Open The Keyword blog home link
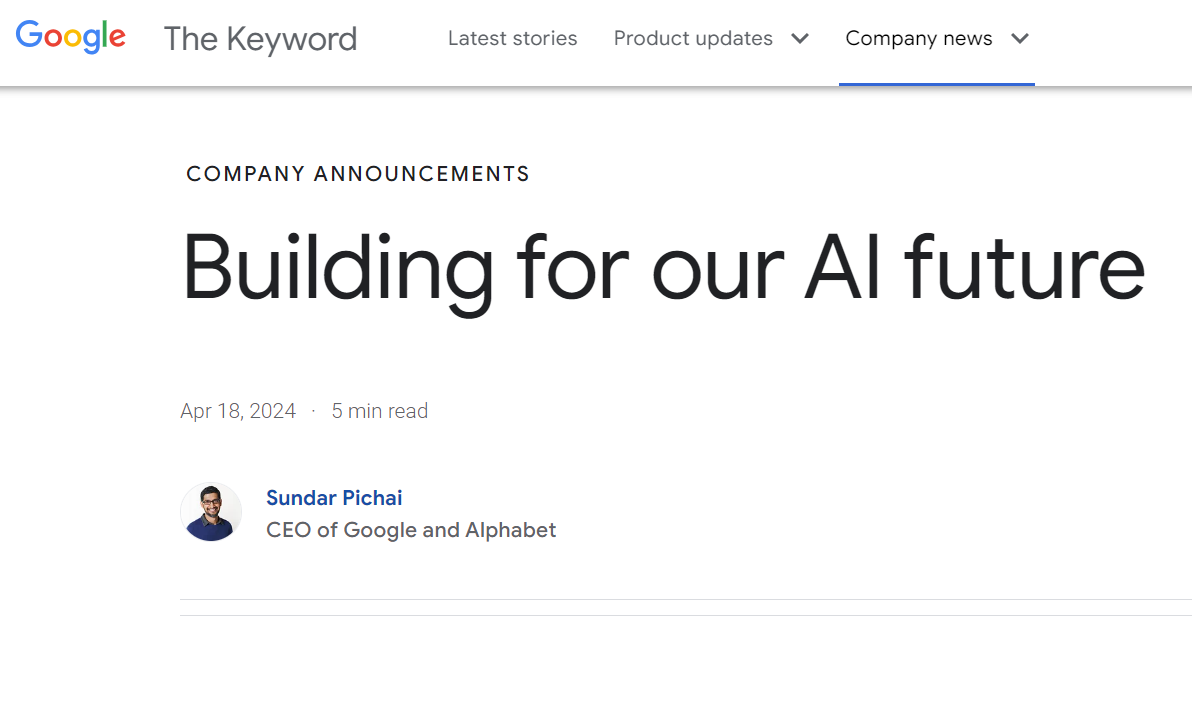The width and height of the screenshot is (1192, 706). click(260, 39)
